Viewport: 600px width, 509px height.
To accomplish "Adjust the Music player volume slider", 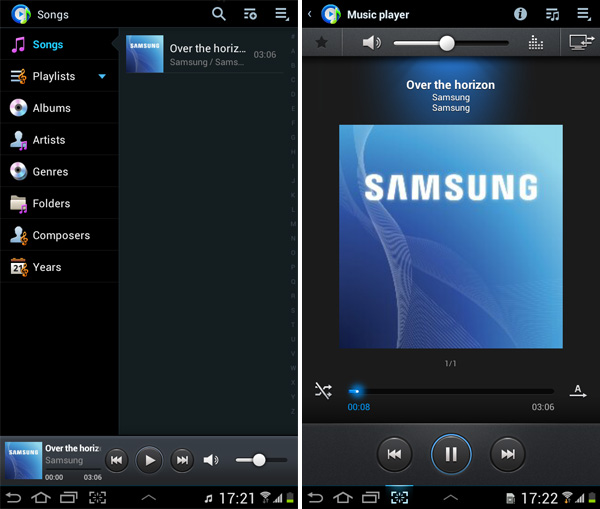I will click(447, 43).
